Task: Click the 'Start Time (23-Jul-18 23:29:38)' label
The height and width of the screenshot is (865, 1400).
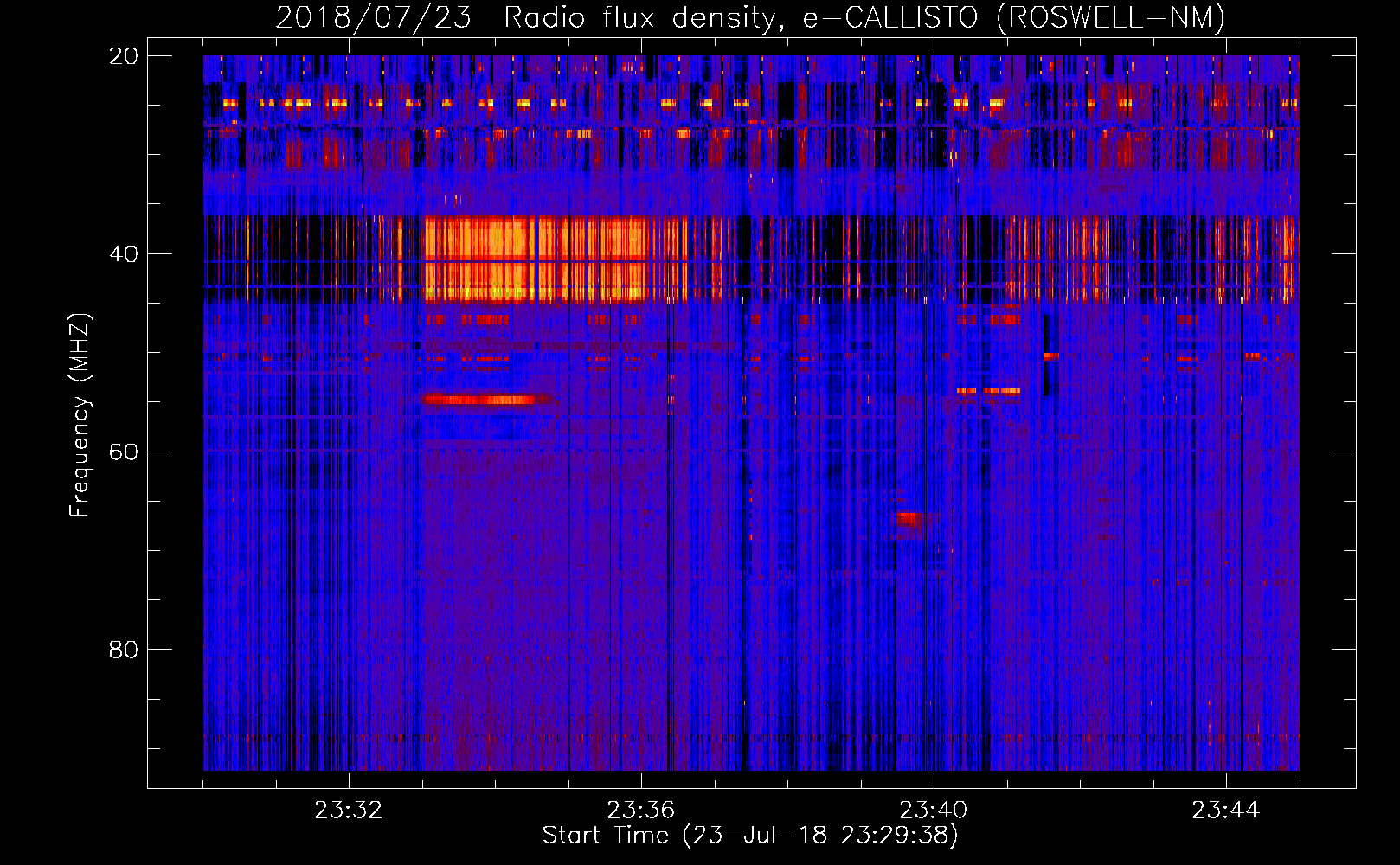Action: pos(750,836)
